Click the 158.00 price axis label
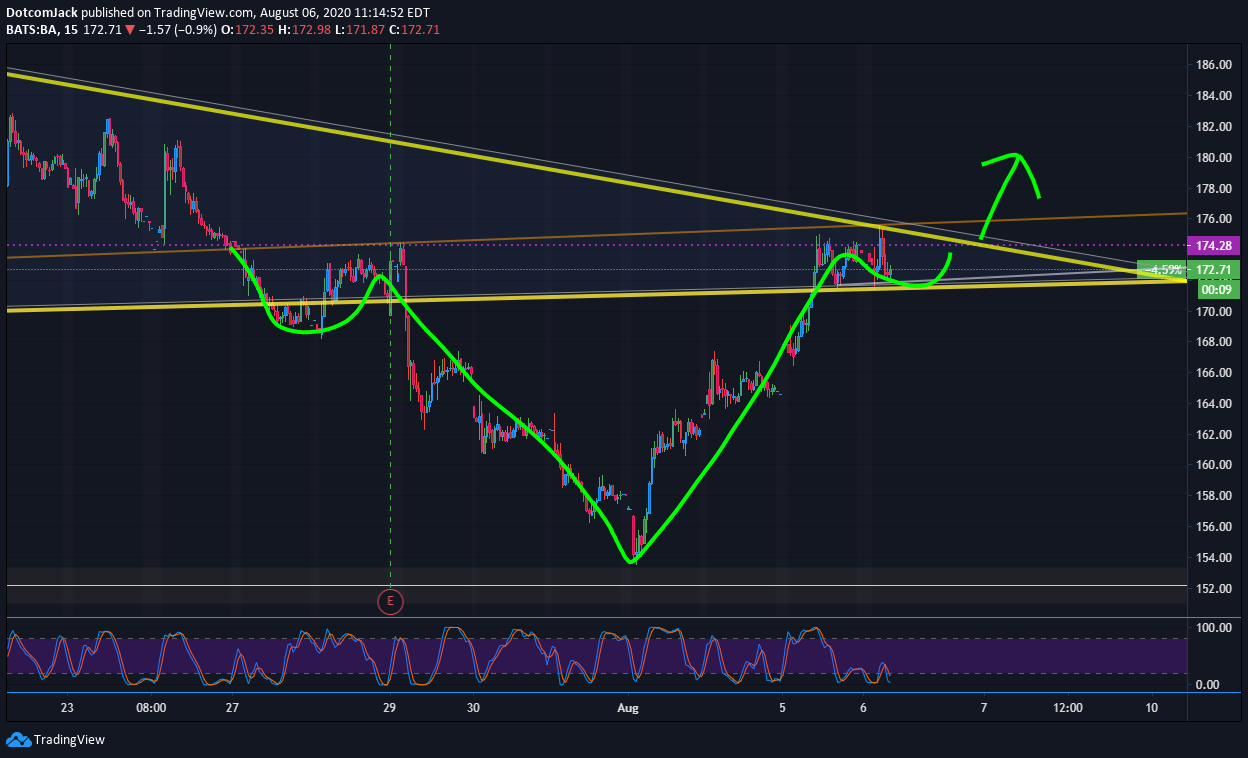This screenshot has height=758, width=1248. (1213, 496)
